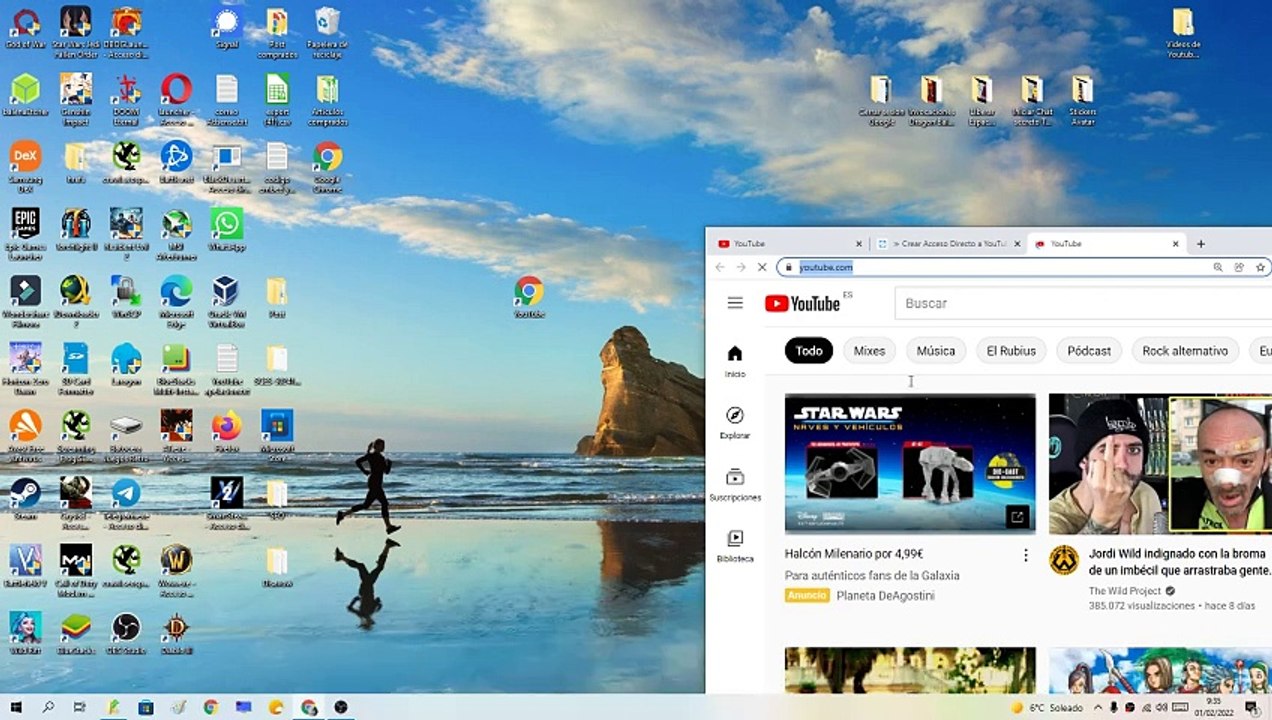The image size is (1272, 720).
Task: Open The Wild Project channel avatar
Action: pos(1063,560)
